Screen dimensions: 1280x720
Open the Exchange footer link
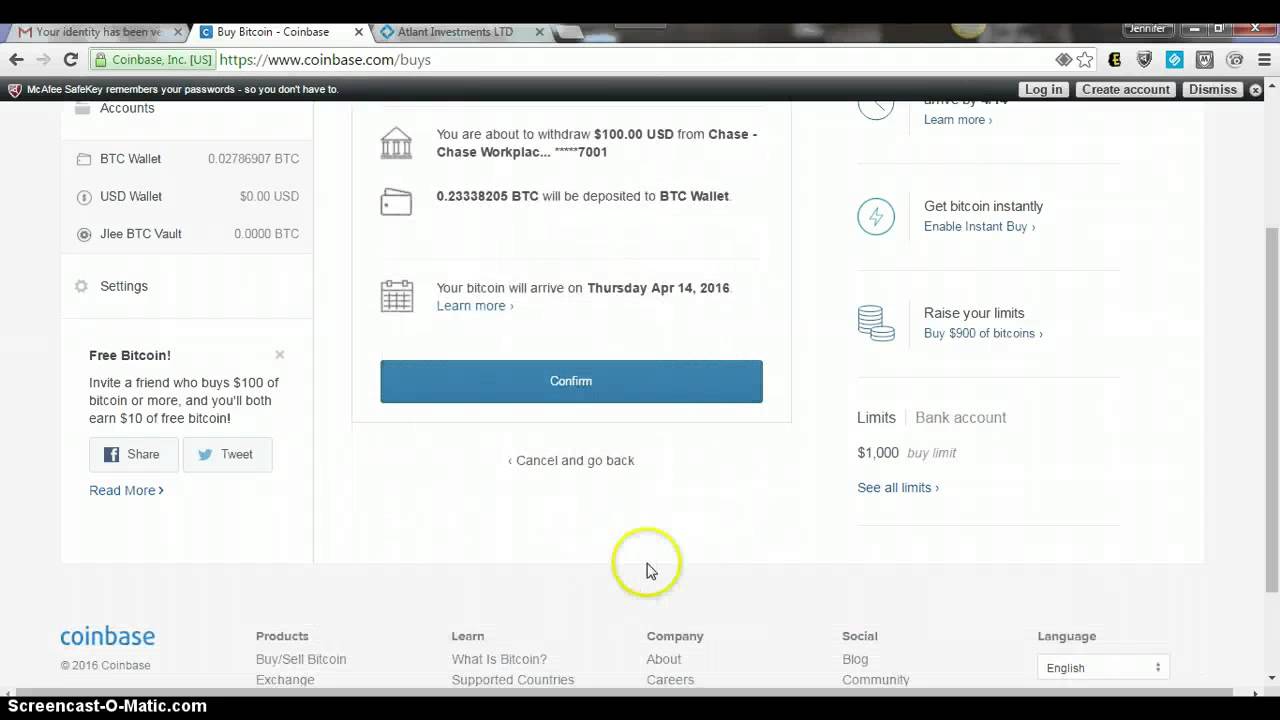tap(285, 680)
